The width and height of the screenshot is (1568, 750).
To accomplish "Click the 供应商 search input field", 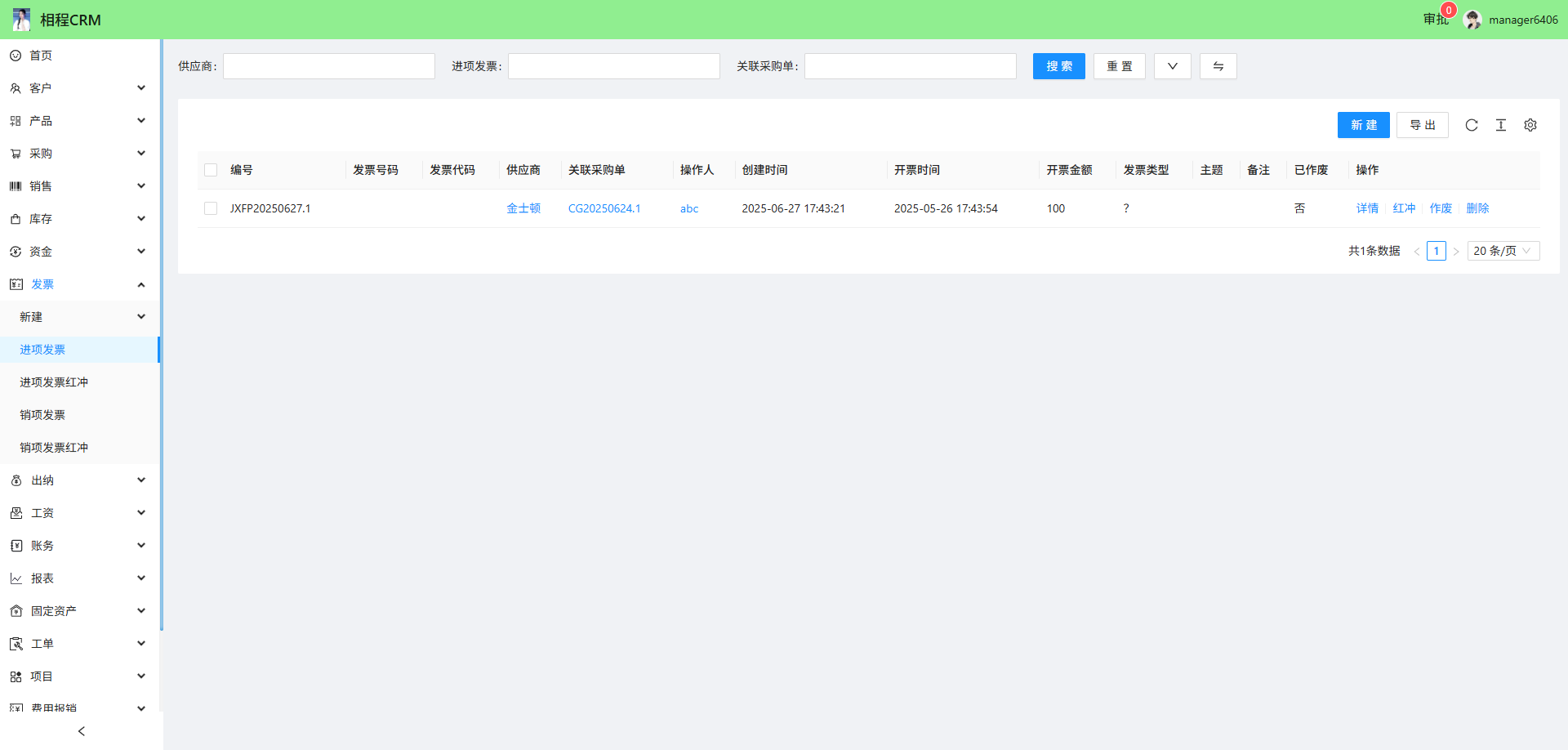I will tap(328, 66).
